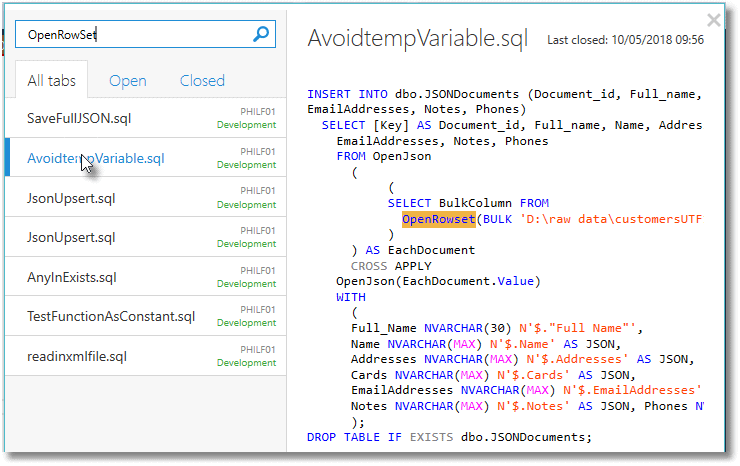
Task: Click the WITH keyword in preview
Action: pos(351,297)
